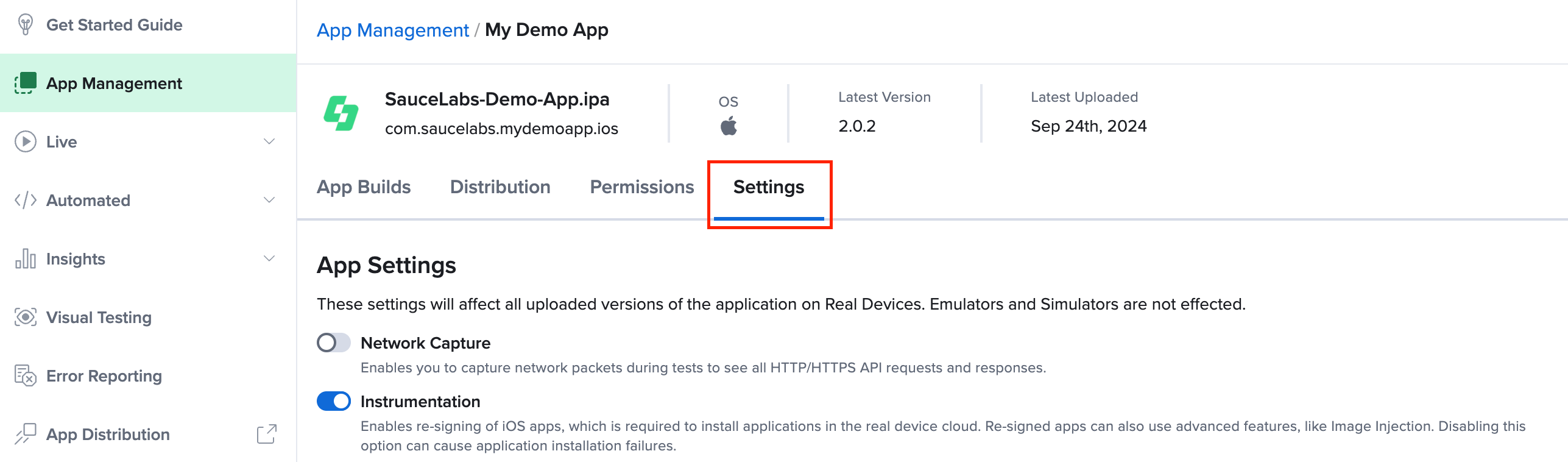Viewport: 1568px width, 462px height.
Task: Click the lightbulb Get Started Guide icon
Action: tap(25, 25)
